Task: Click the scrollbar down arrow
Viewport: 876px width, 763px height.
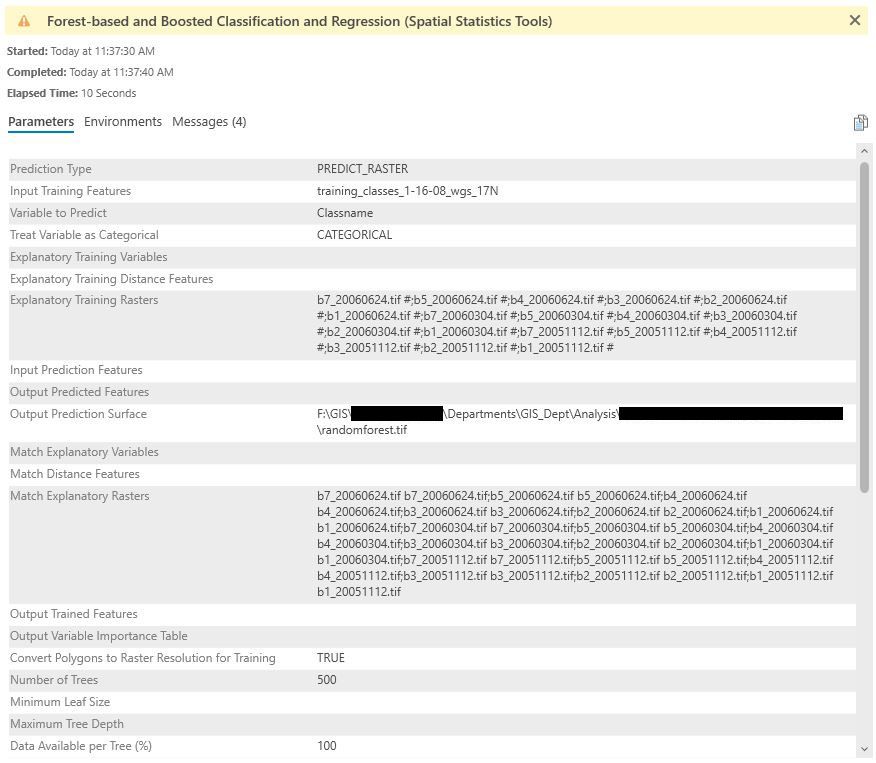Action: click(864, 748)
